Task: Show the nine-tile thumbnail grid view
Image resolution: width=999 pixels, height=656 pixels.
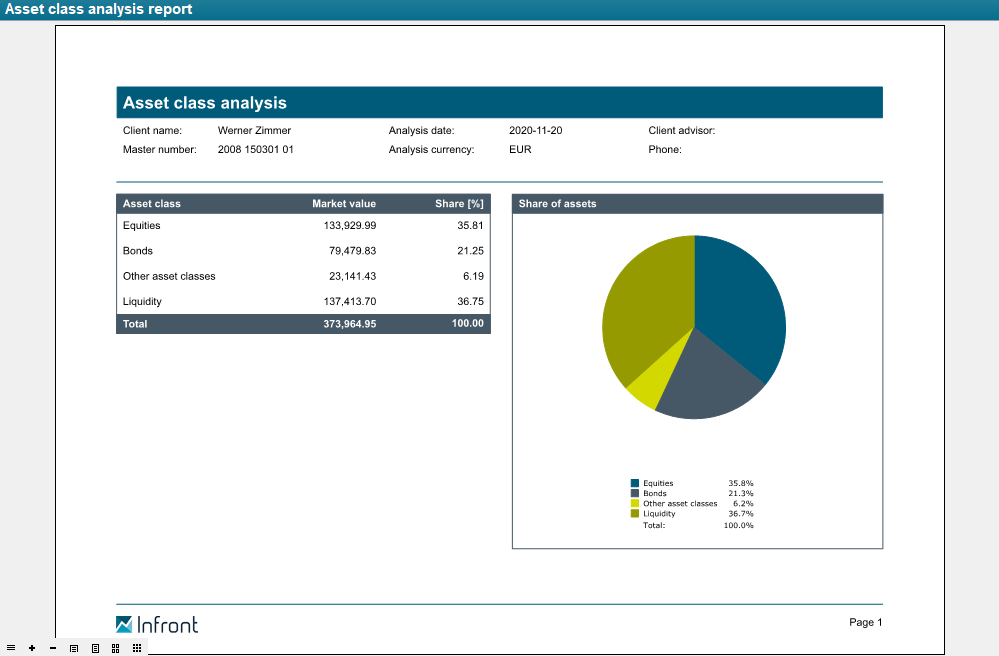Action: coord(137,648)
